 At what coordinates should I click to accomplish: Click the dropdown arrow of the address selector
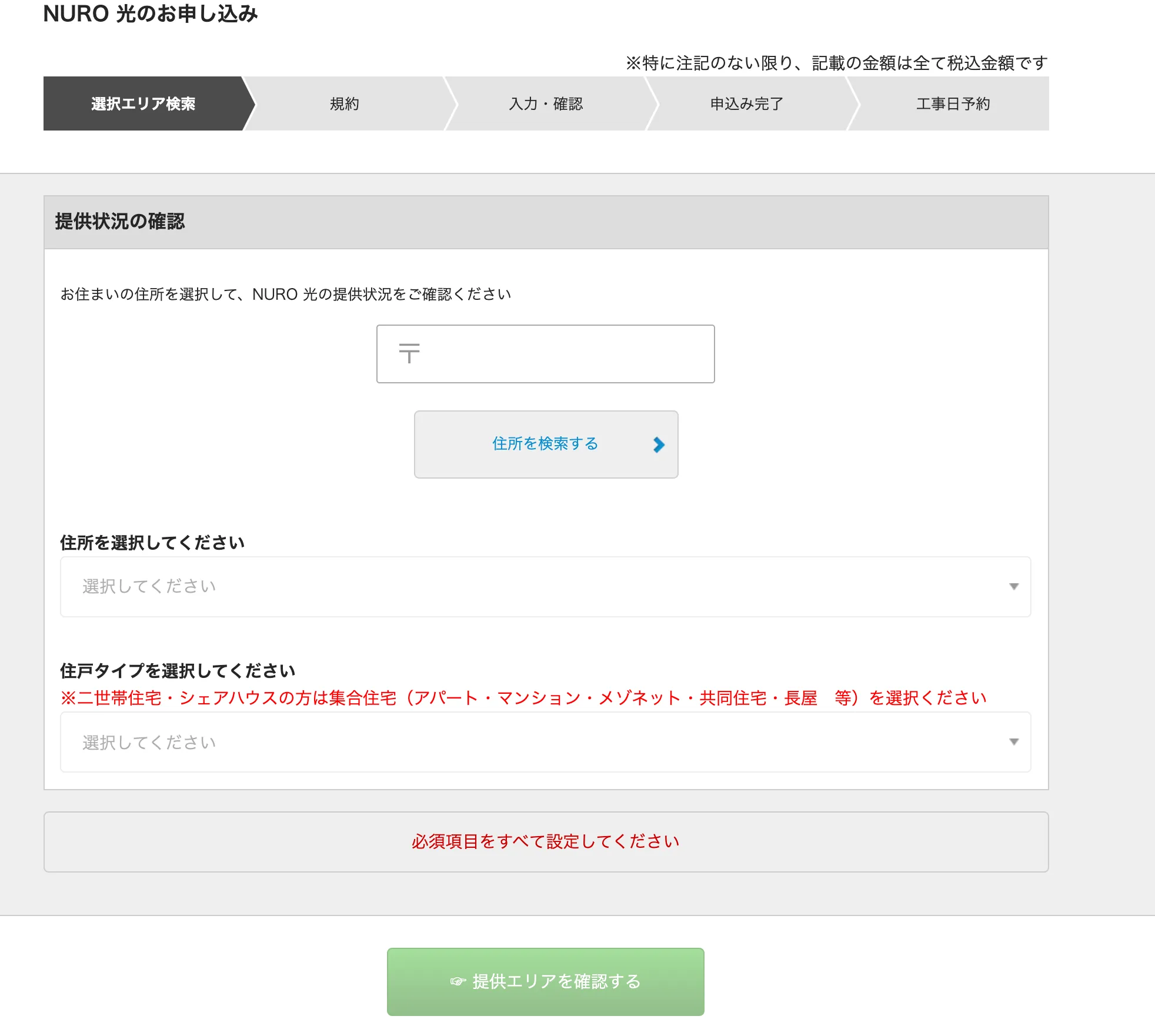pyautogui.click(x=1014, y=586)
